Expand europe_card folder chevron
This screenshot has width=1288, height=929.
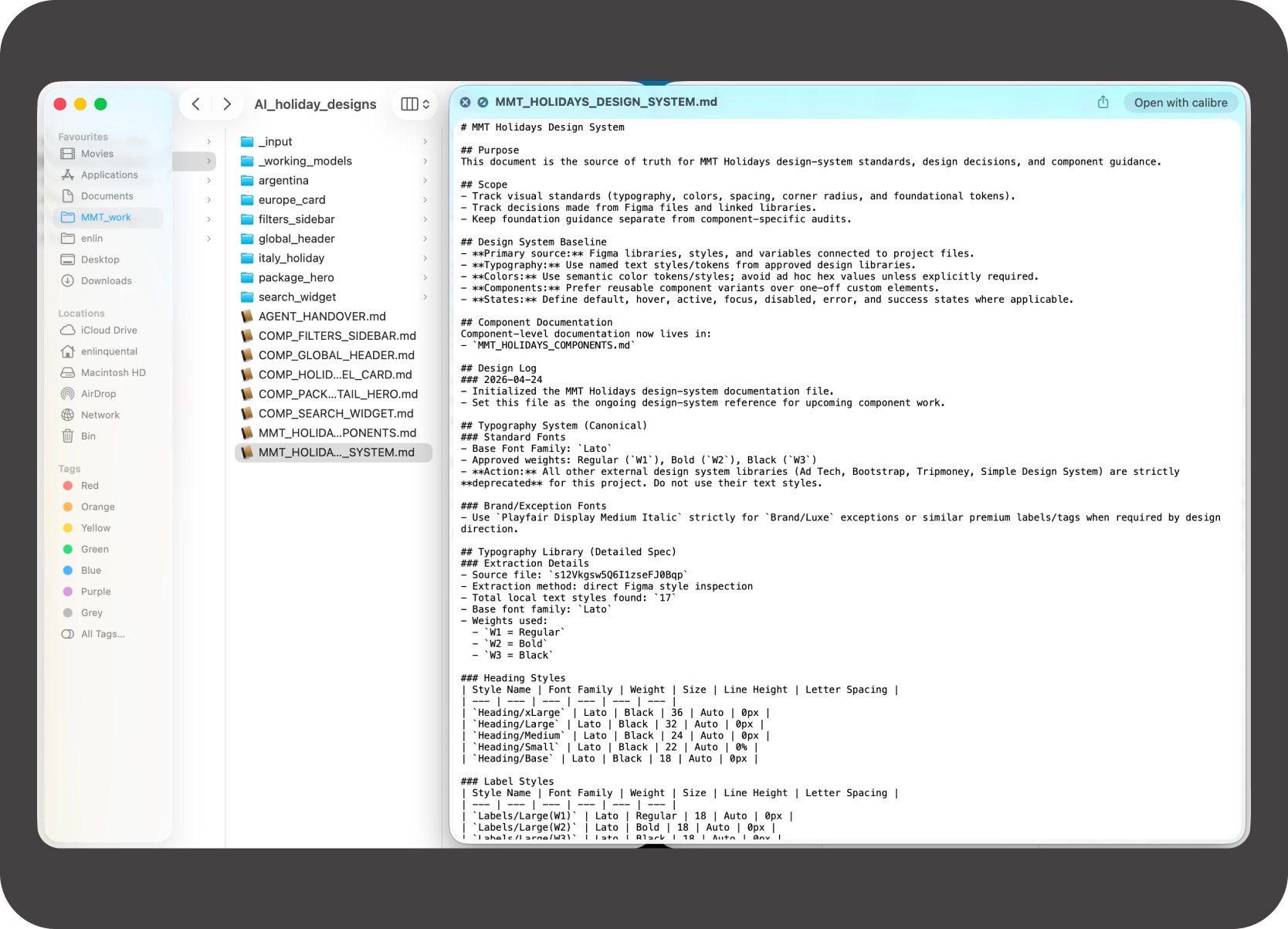[x=425, y=199]
